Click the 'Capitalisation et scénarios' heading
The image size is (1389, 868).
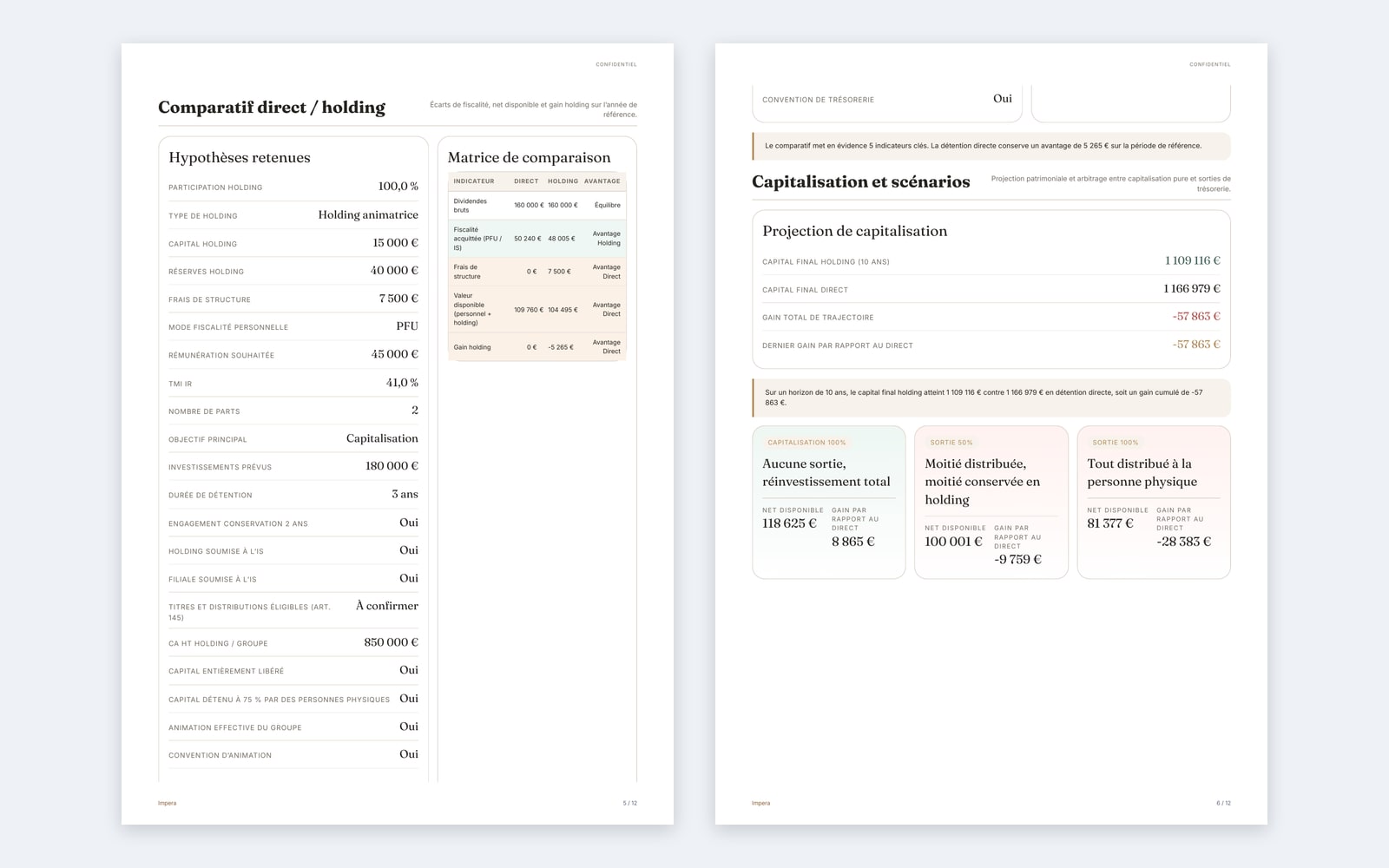click(860, 181)
